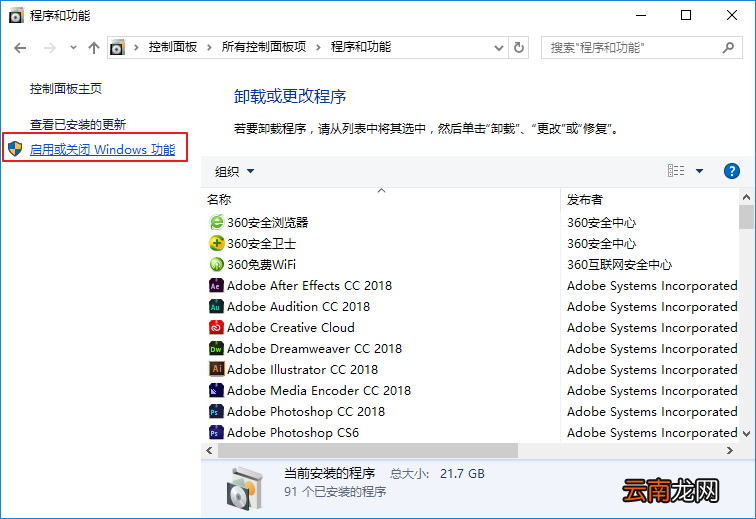
Task: Expand the view options dropdown arrow
Action: pyautogui.click(x=699, y=171)
